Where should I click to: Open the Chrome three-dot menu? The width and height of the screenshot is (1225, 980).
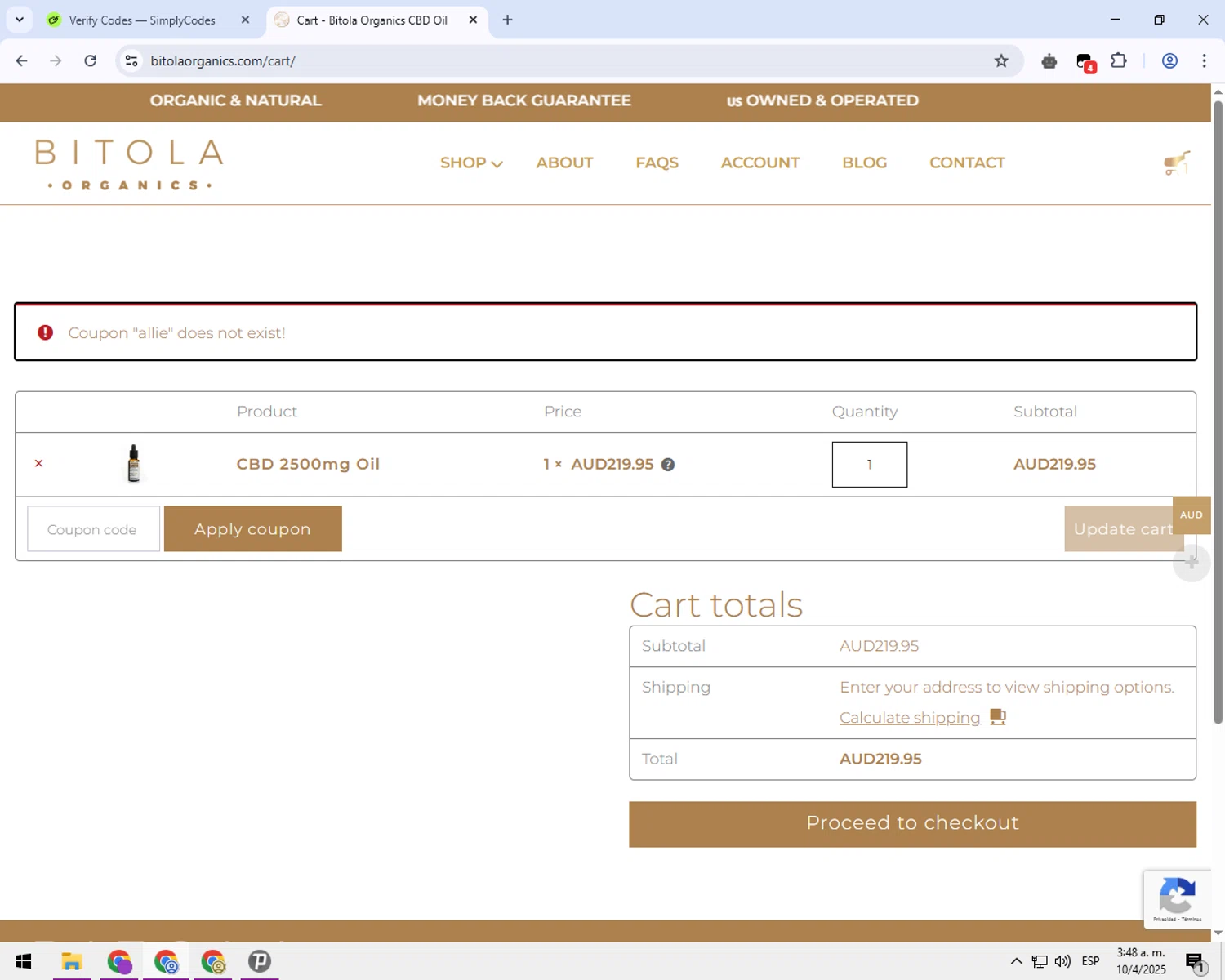[x=1204, y=61]
